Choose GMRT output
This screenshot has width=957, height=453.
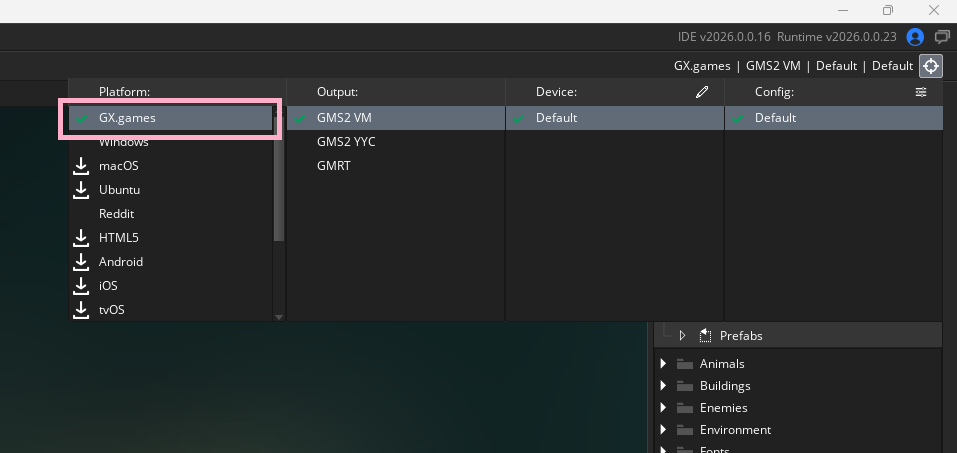395,166
